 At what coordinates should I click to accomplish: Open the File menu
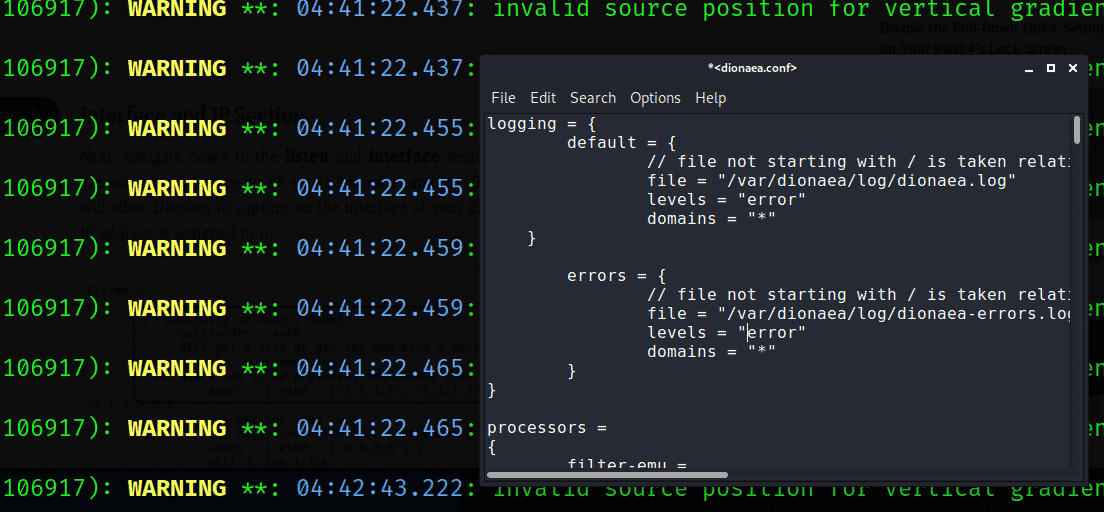(x=503, y=98)
